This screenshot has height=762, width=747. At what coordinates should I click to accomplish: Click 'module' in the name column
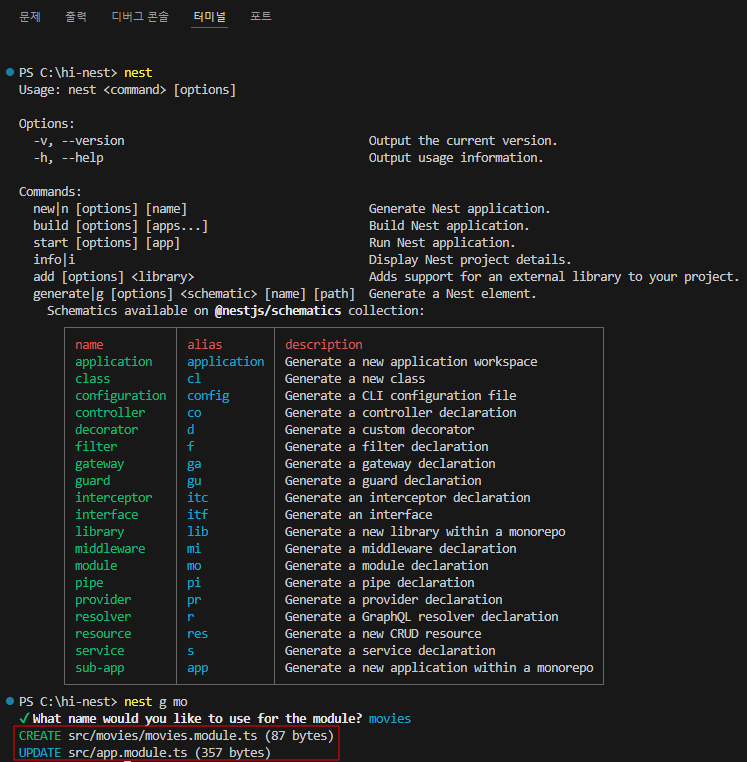pyautogui.click(x=96, y=566)
